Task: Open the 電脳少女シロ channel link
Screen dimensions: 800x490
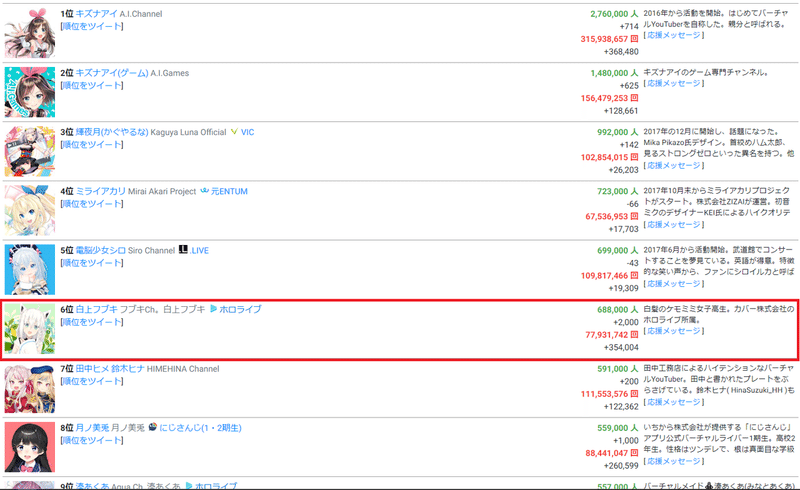Action: [101, 251]
